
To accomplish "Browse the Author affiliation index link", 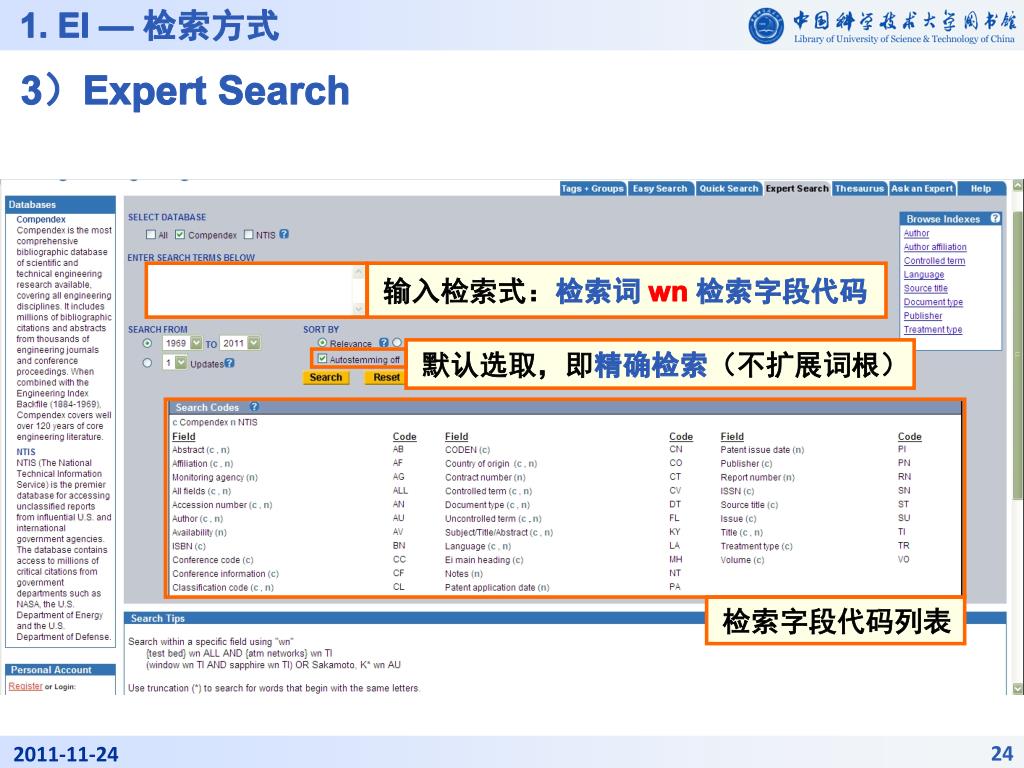I will (x=935, y=247).
